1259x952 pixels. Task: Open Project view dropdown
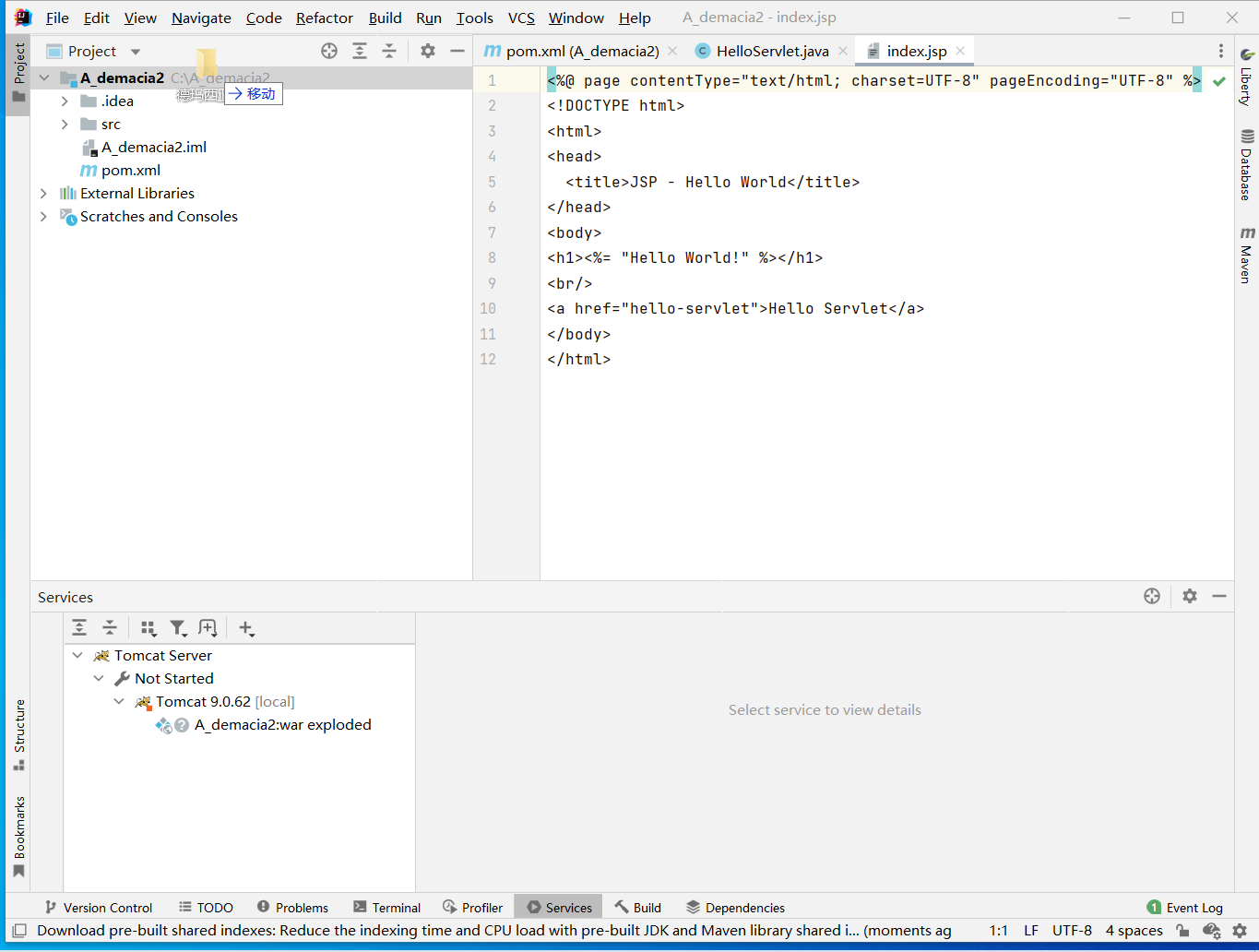click(x=136, y=52)
